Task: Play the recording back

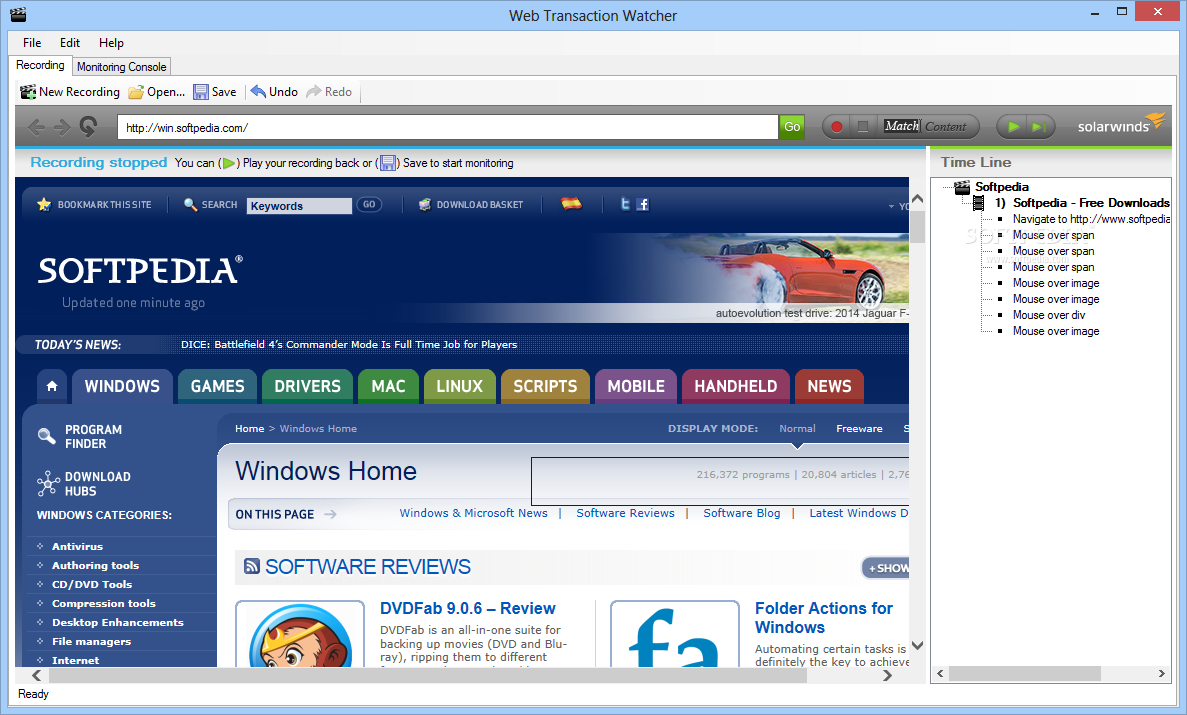Action: (1014, 126)
